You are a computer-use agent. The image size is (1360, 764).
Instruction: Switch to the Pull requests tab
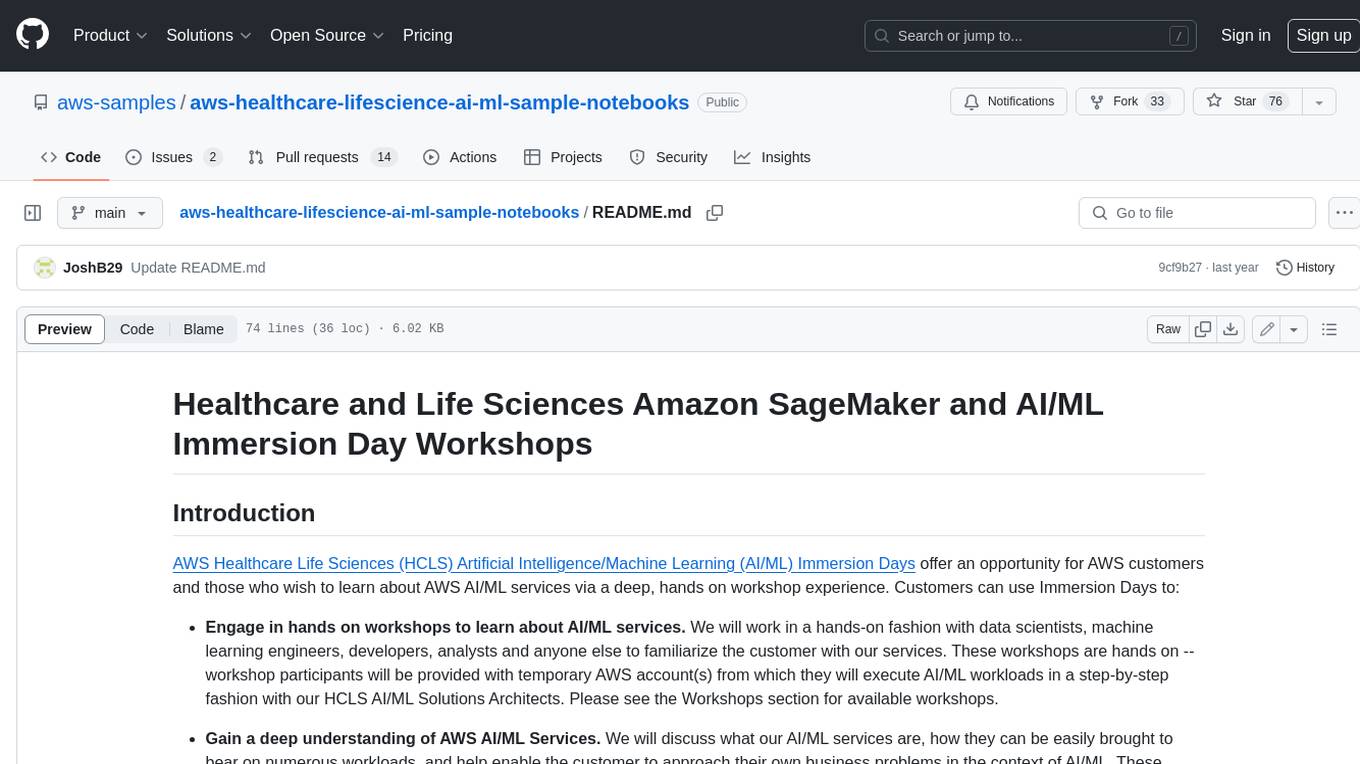322,157
